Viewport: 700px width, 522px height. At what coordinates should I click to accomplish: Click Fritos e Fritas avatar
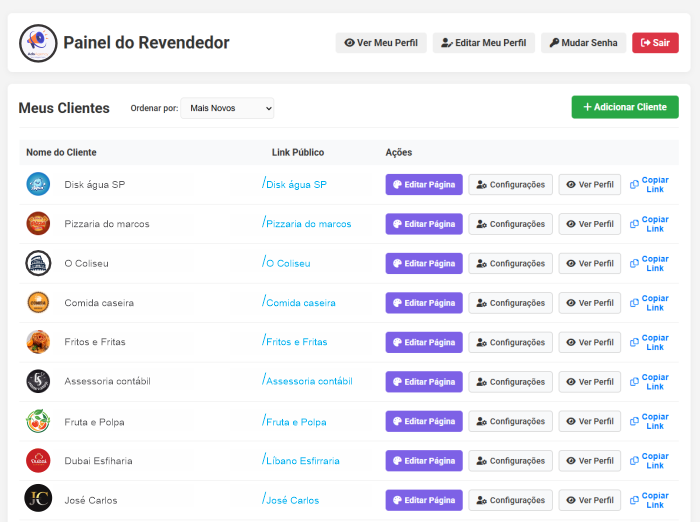tap(38, 342)
